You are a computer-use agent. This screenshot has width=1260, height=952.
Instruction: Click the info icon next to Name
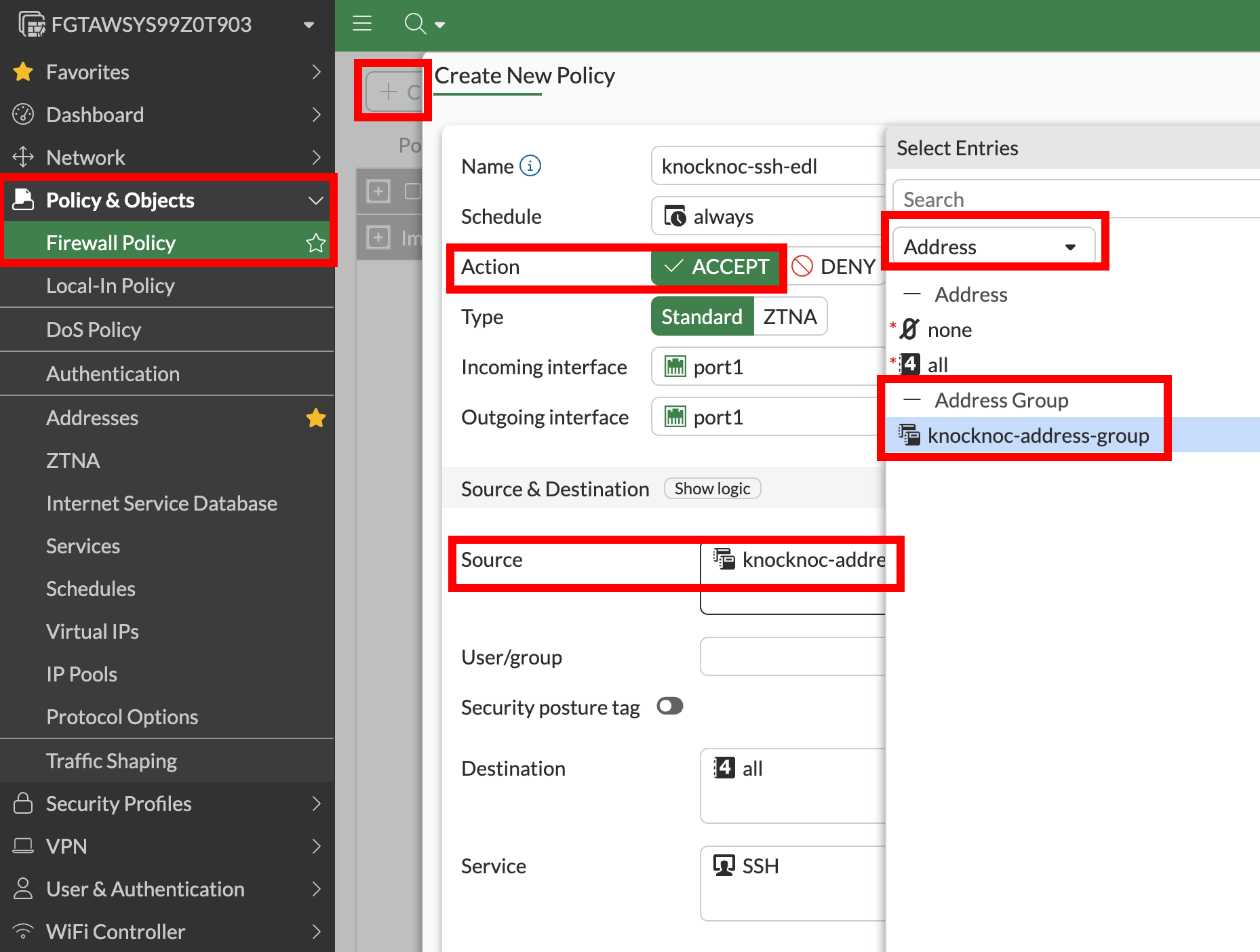tap(530, 166)
